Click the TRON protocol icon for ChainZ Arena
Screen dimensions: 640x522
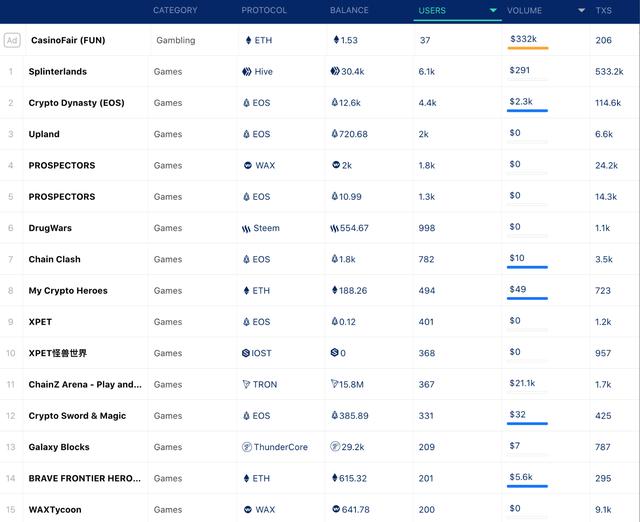pos(246,384)
